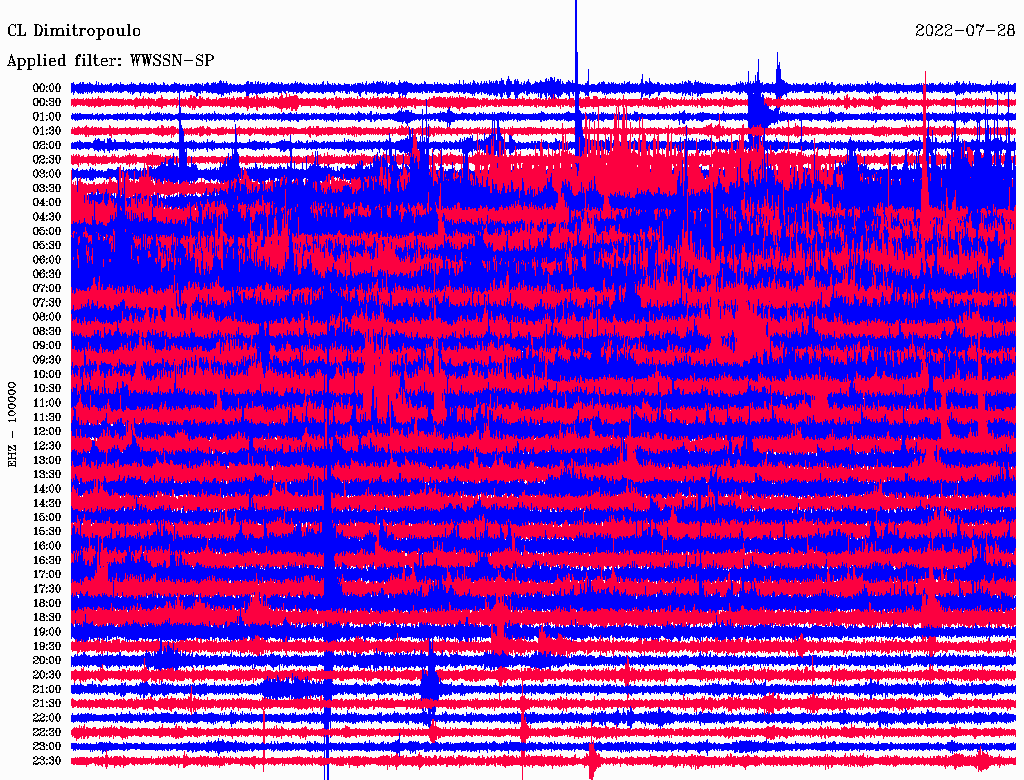
Task: Click the 19:00 time label
Action: (47, 632)
